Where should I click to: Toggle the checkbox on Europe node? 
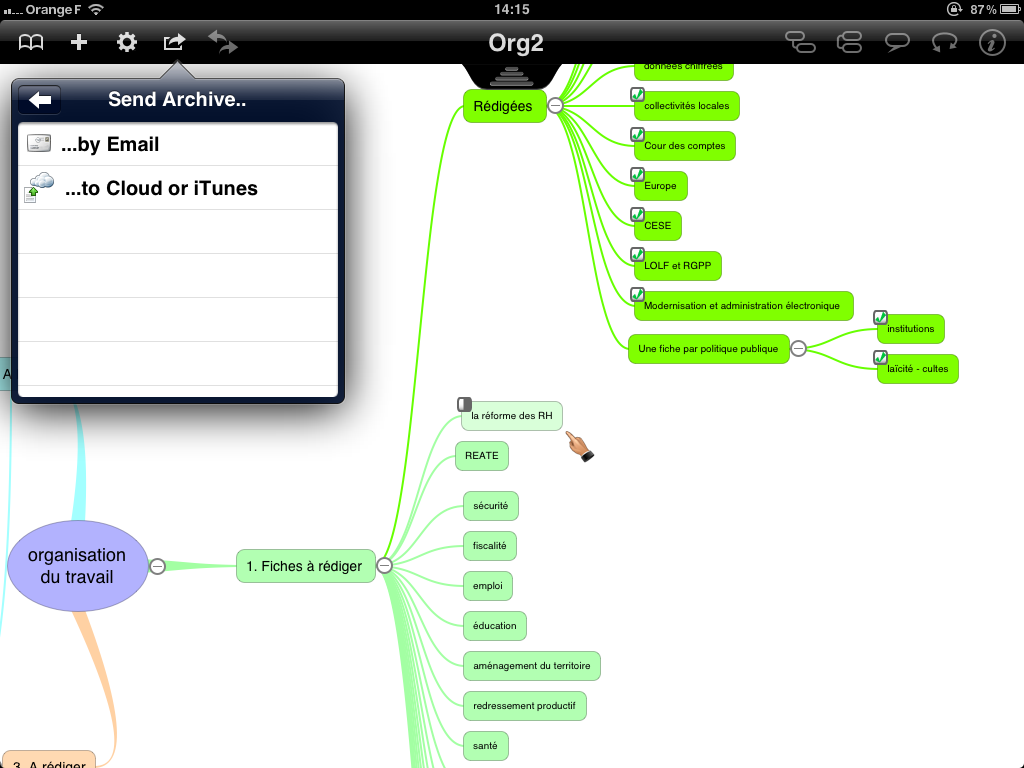coord(637,174)
